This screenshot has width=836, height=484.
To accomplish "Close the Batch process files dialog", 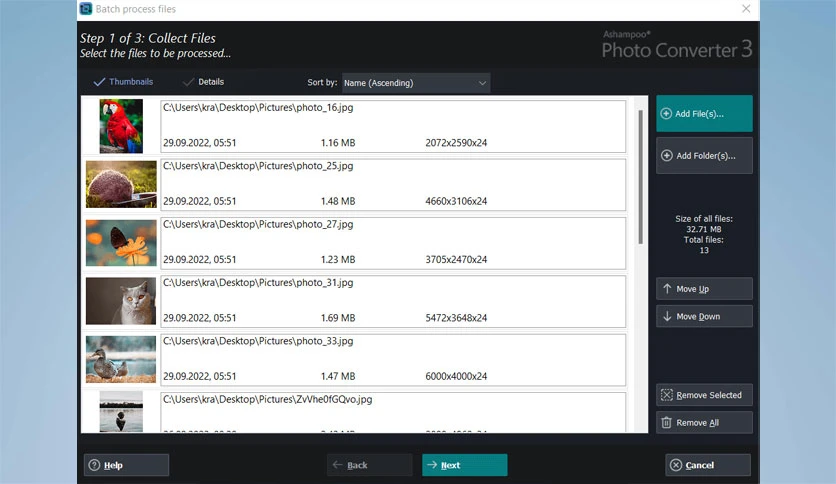I will tap(746, 9).
